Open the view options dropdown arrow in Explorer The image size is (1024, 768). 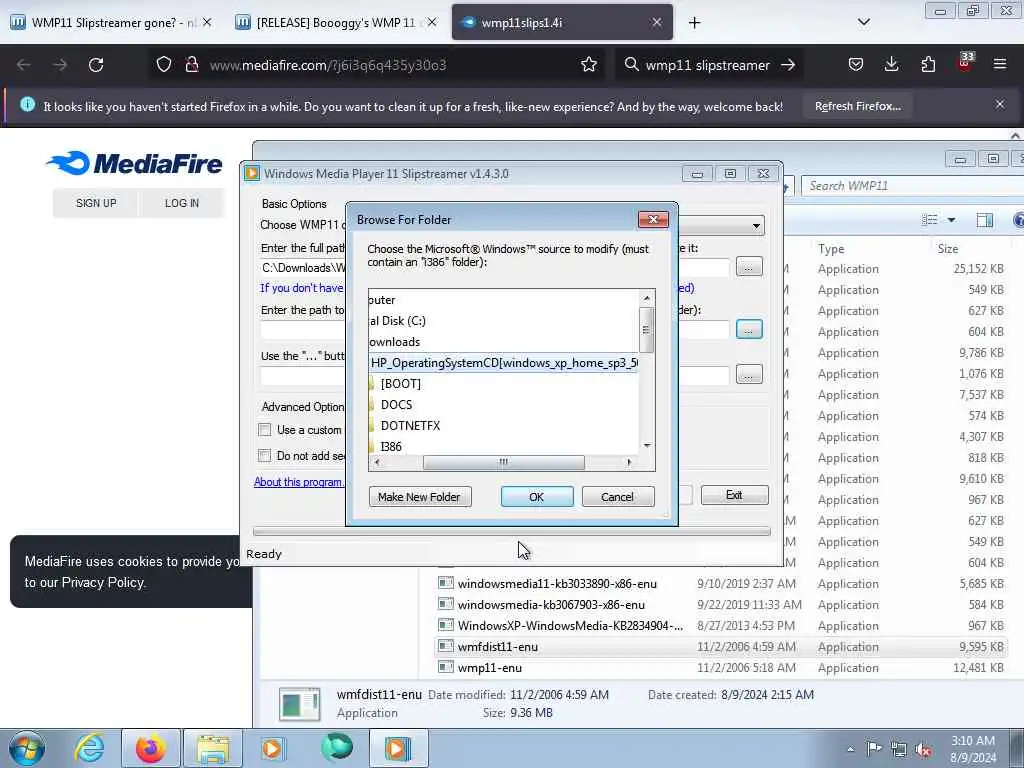(x=952, y=220)
